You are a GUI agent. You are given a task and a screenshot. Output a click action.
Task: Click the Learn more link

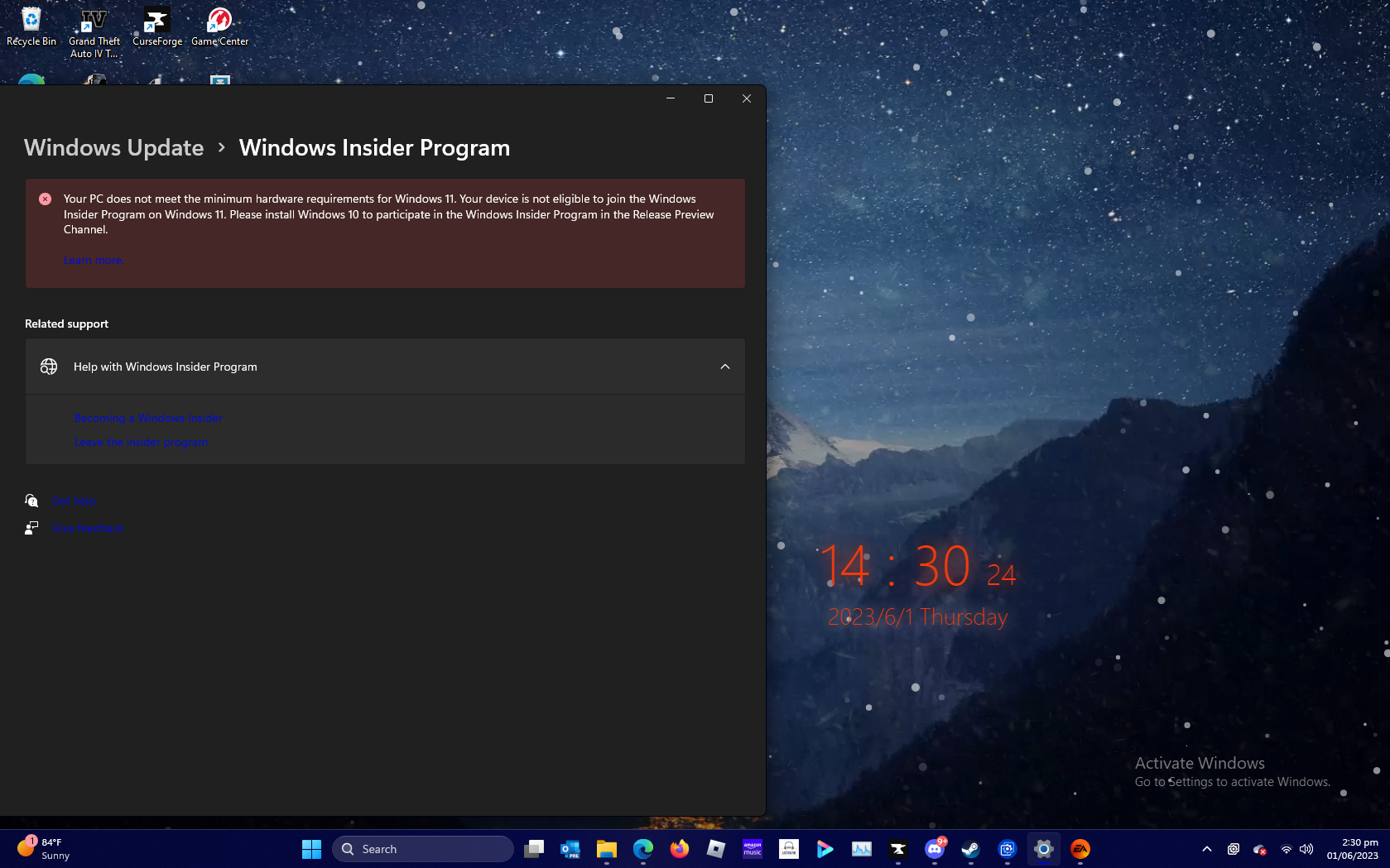(94, 260)
